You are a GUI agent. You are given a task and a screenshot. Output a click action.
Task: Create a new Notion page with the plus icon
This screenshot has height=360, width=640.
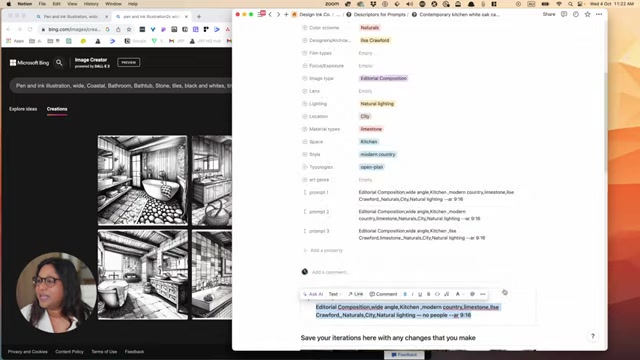(x=286, y=14)
